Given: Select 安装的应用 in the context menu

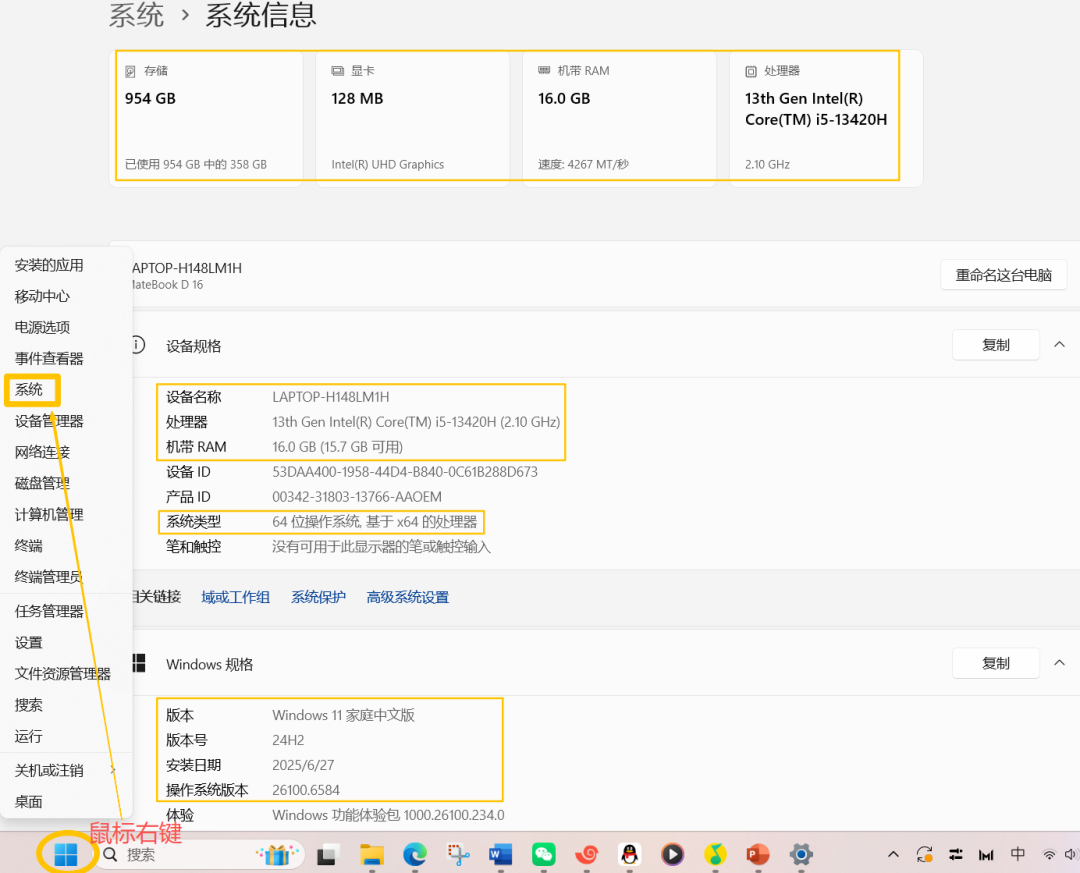Looking at the screenshot, I should 49,265.
